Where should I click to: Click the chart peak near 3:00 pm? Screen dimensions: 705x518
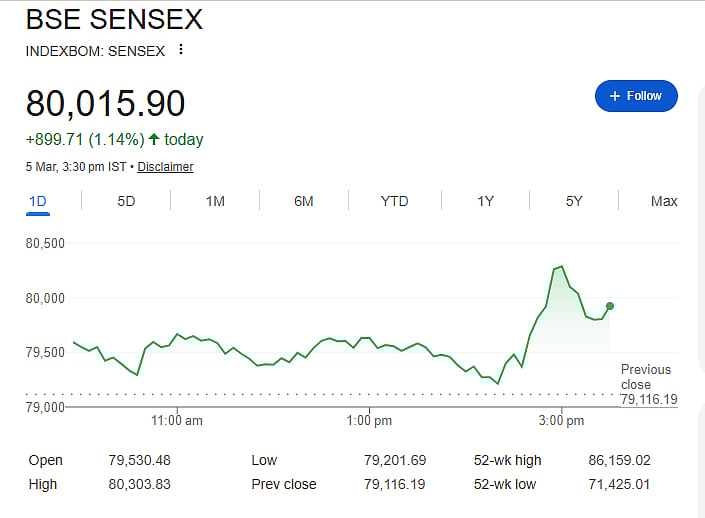click(x=562, y=267)
